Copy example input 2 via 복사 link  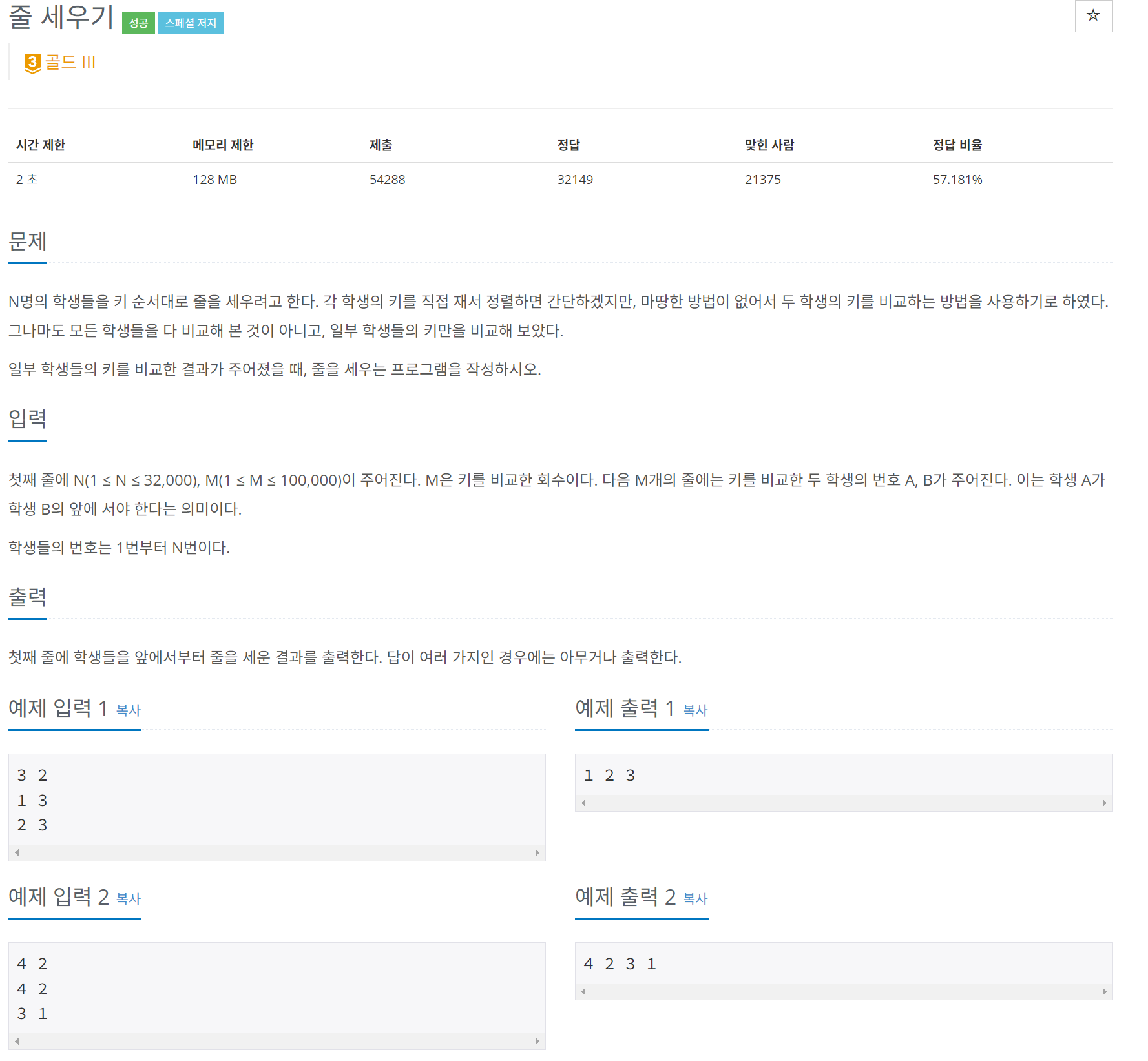[x=129, y=899]
